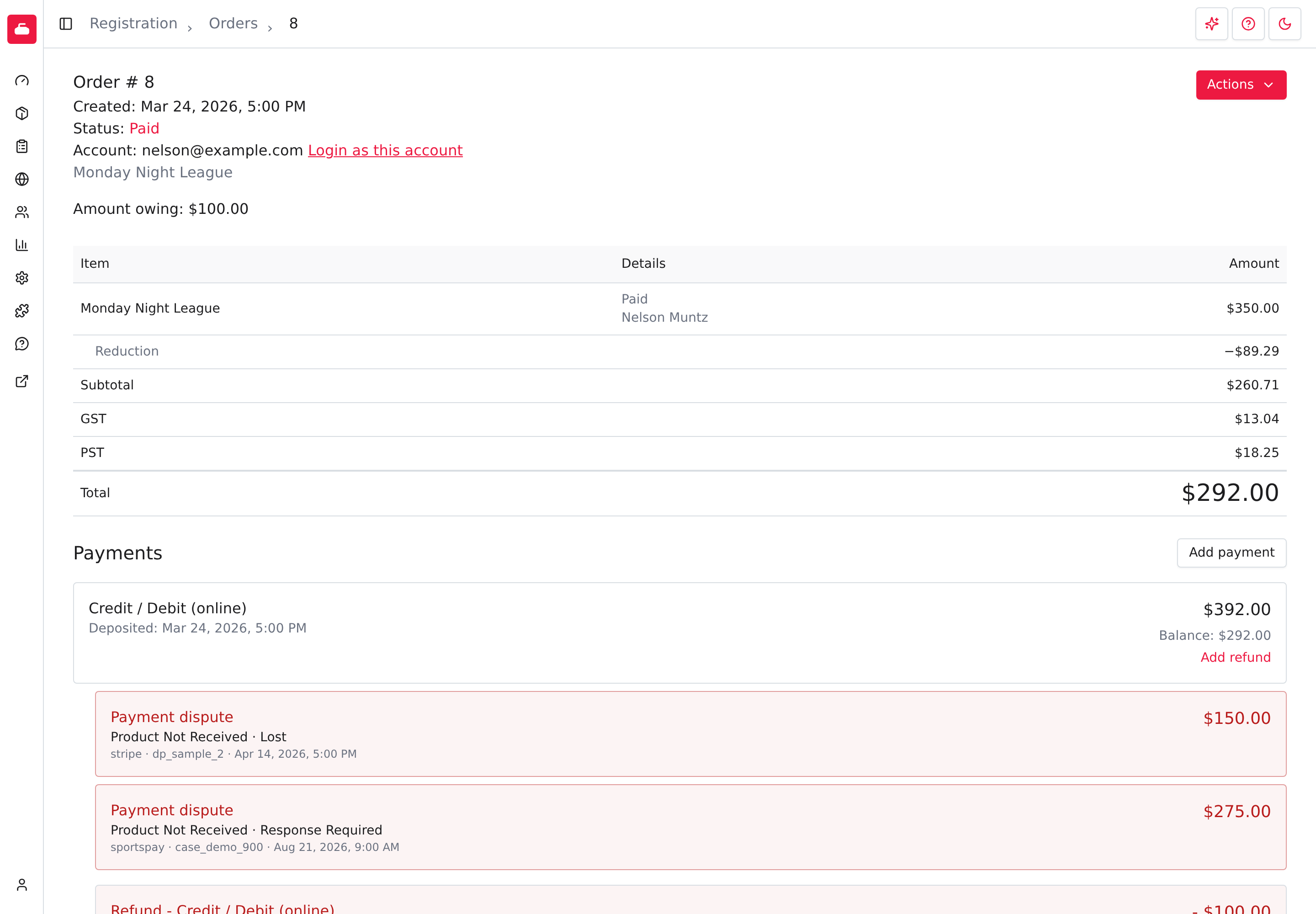Click the Order # 8 heading

pos(113,82)
